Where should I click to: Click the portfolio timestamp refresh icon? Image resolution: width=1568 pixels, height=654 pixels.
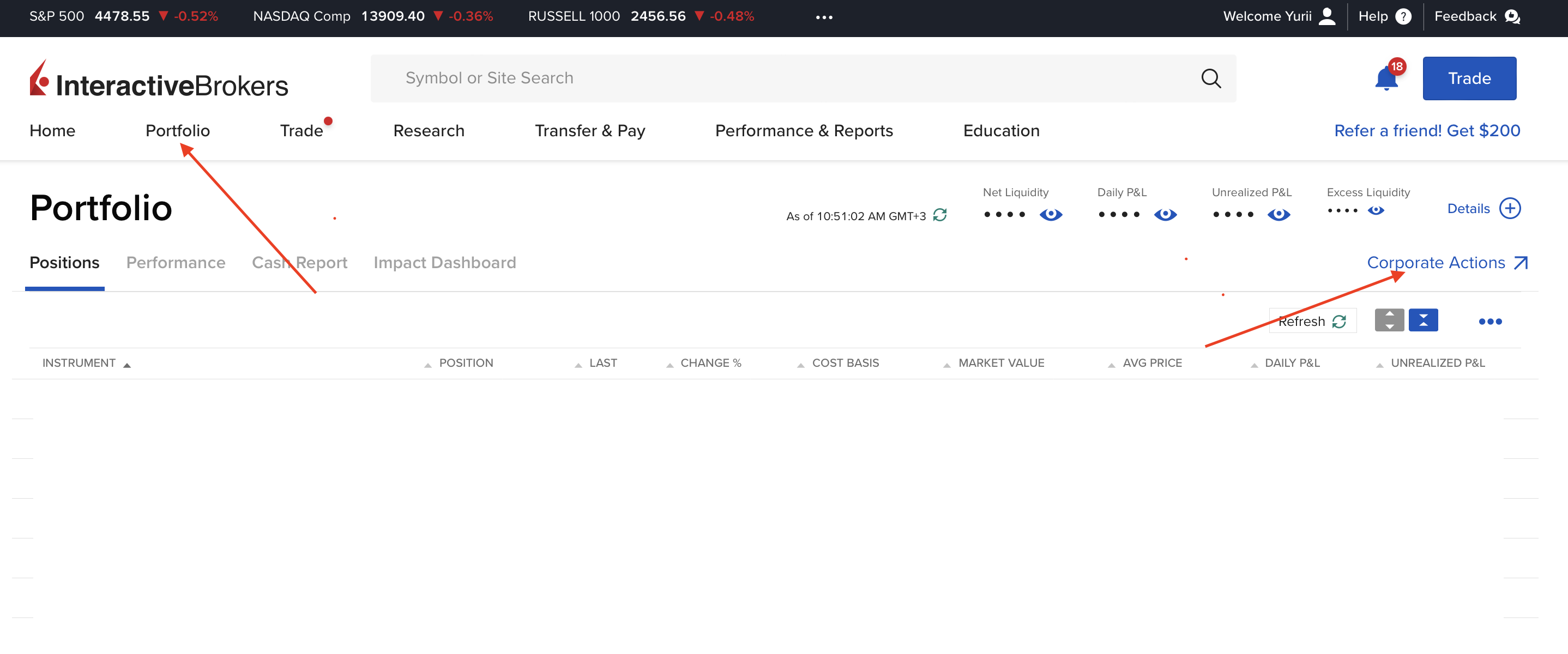940,215
